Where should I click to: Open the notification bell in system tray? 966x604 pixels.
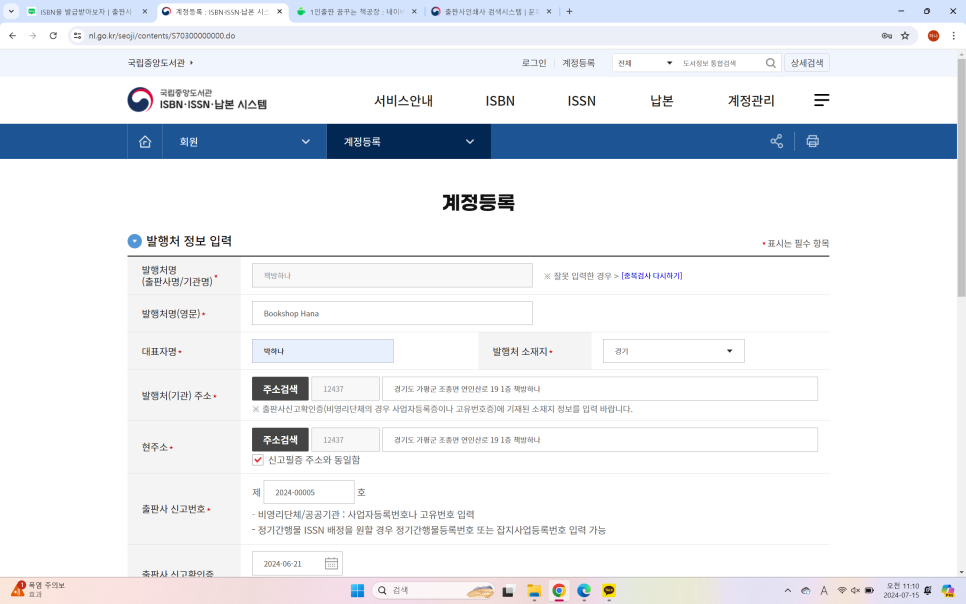(x=928, y=590)
